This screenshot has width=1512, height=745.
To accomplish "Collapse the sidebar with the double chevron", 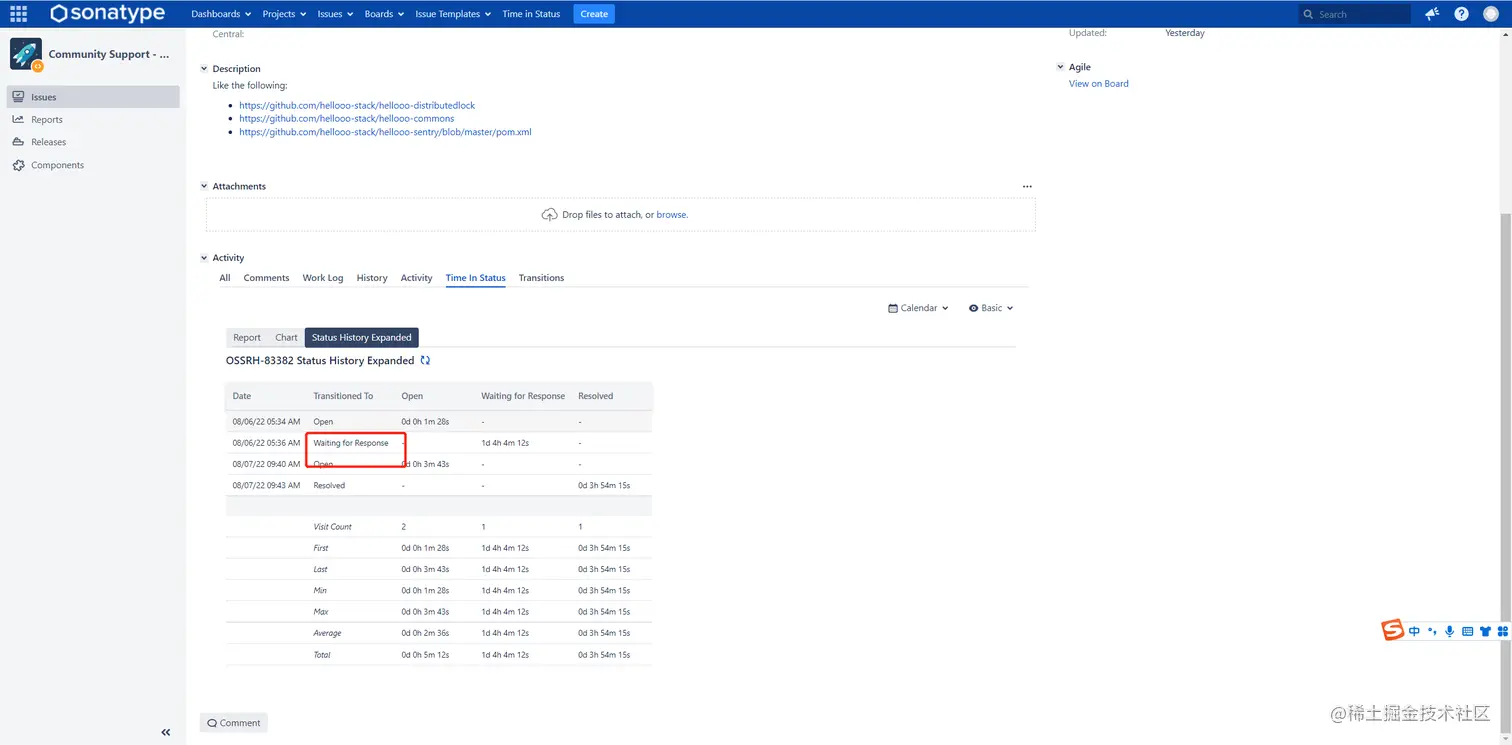I will tap(166, 732).
